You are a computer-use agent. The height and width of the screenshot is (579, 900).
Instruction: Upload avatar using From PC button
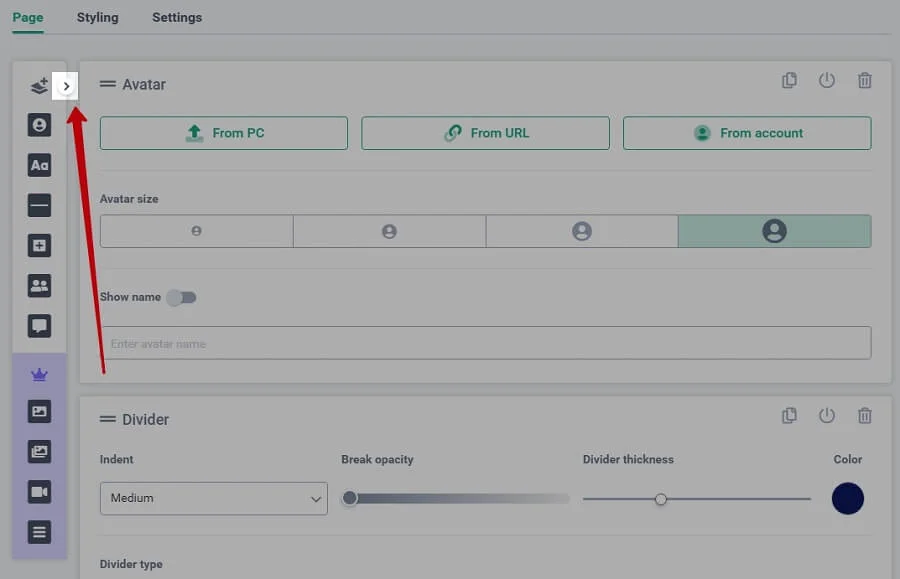(x=224, y=133)
